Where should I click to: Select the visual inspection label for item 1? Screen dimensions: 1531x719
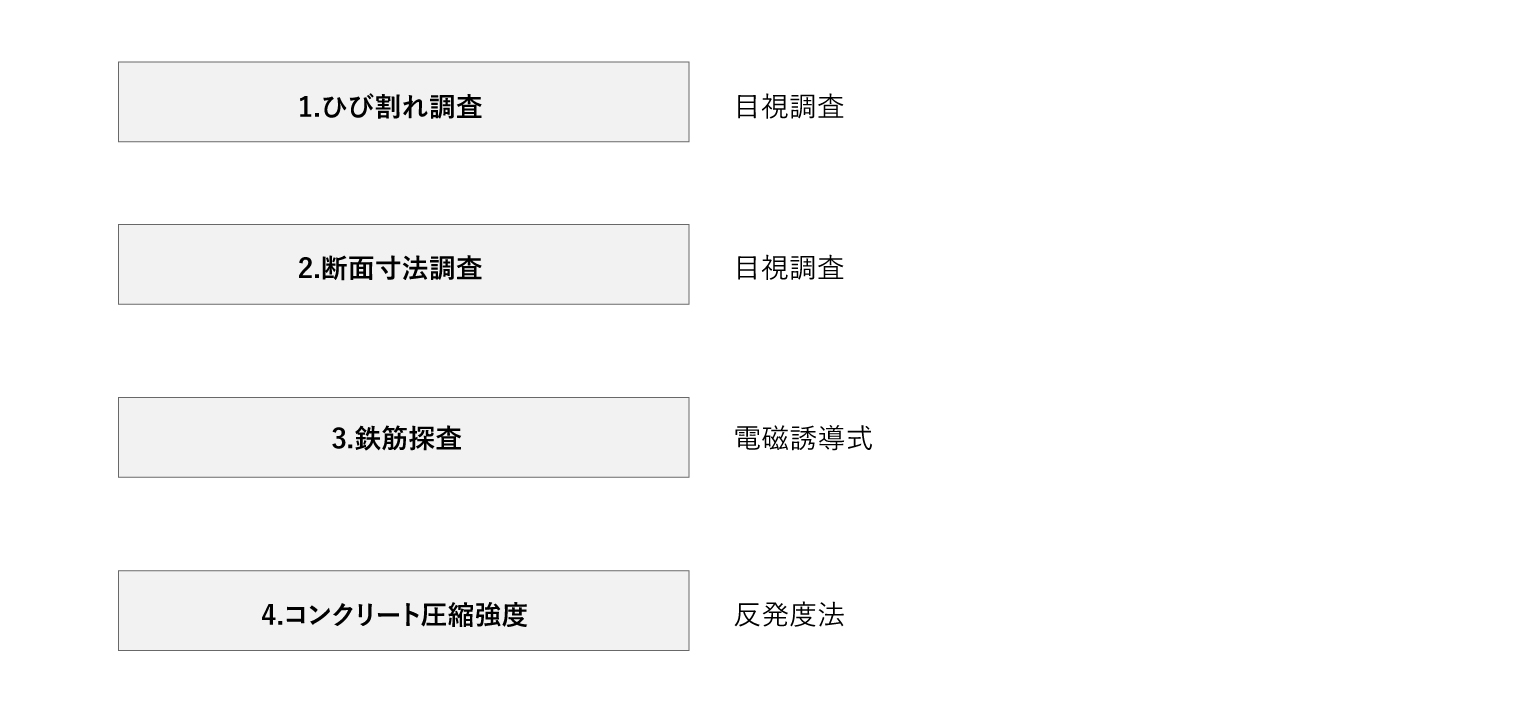789,107
